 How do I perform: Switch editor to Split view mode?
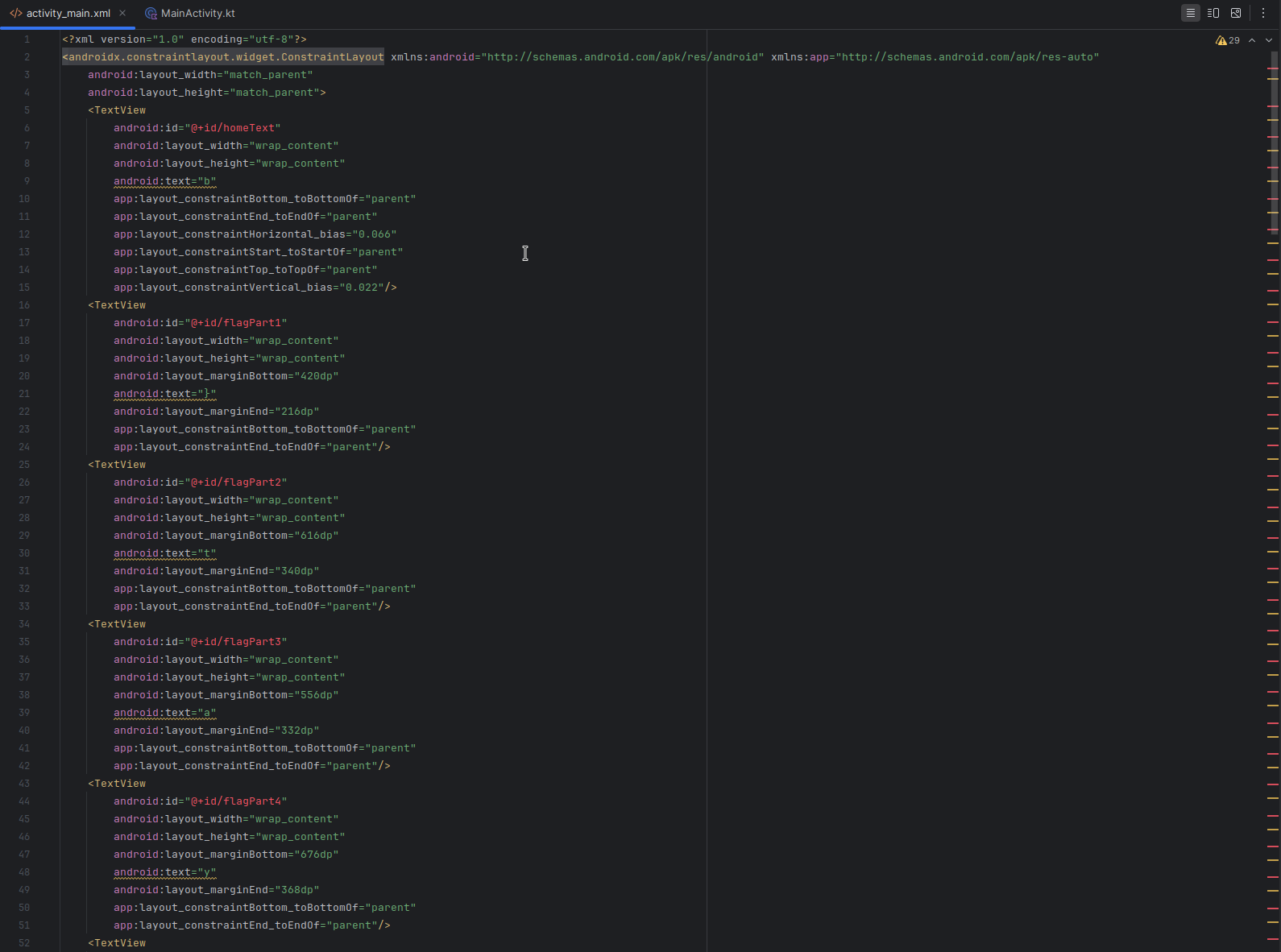[1213, 13]
